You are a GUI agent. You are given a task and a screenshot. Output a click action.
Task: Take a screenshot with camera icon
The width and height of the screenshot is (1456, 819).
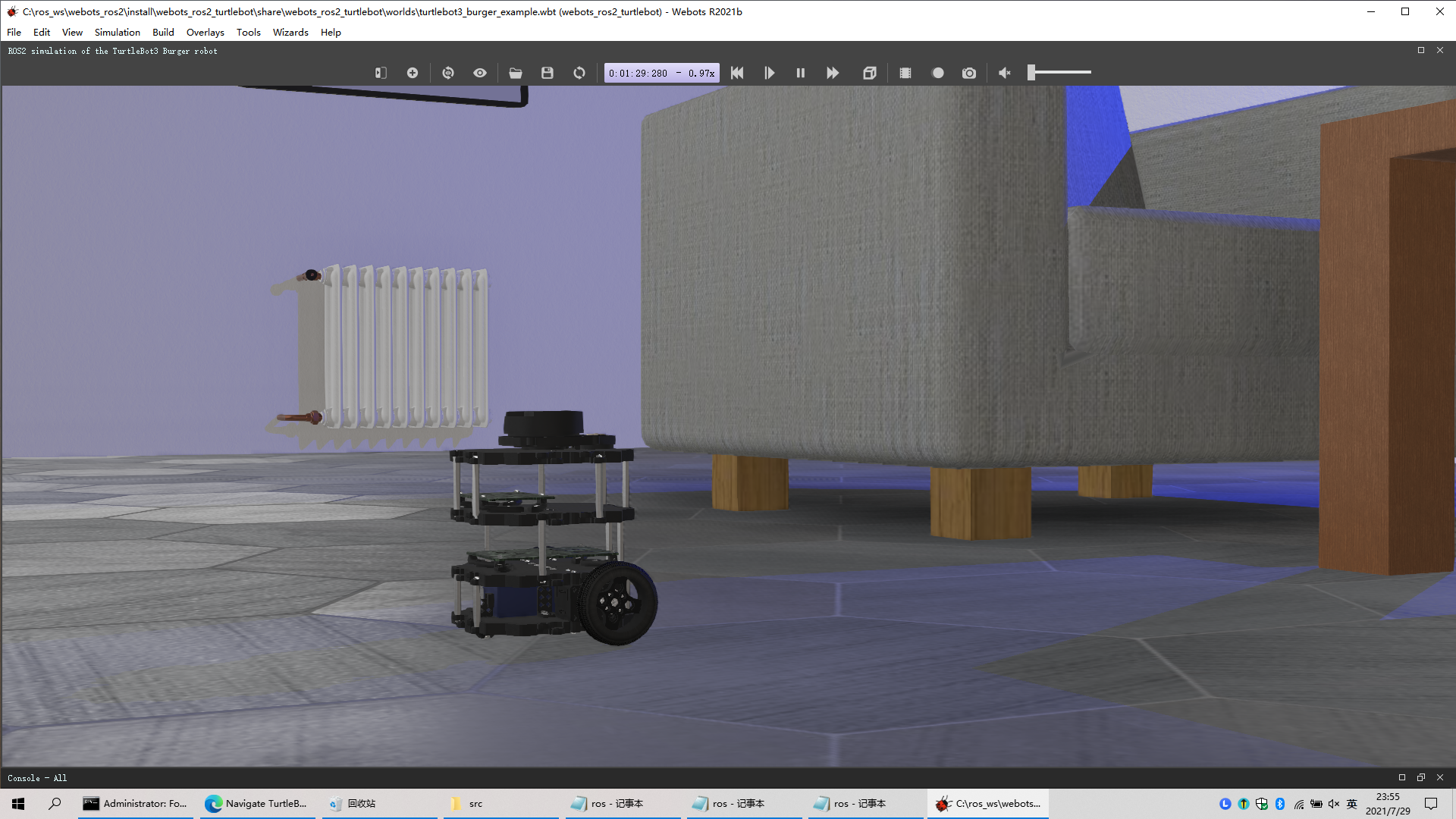pos(969,73)
